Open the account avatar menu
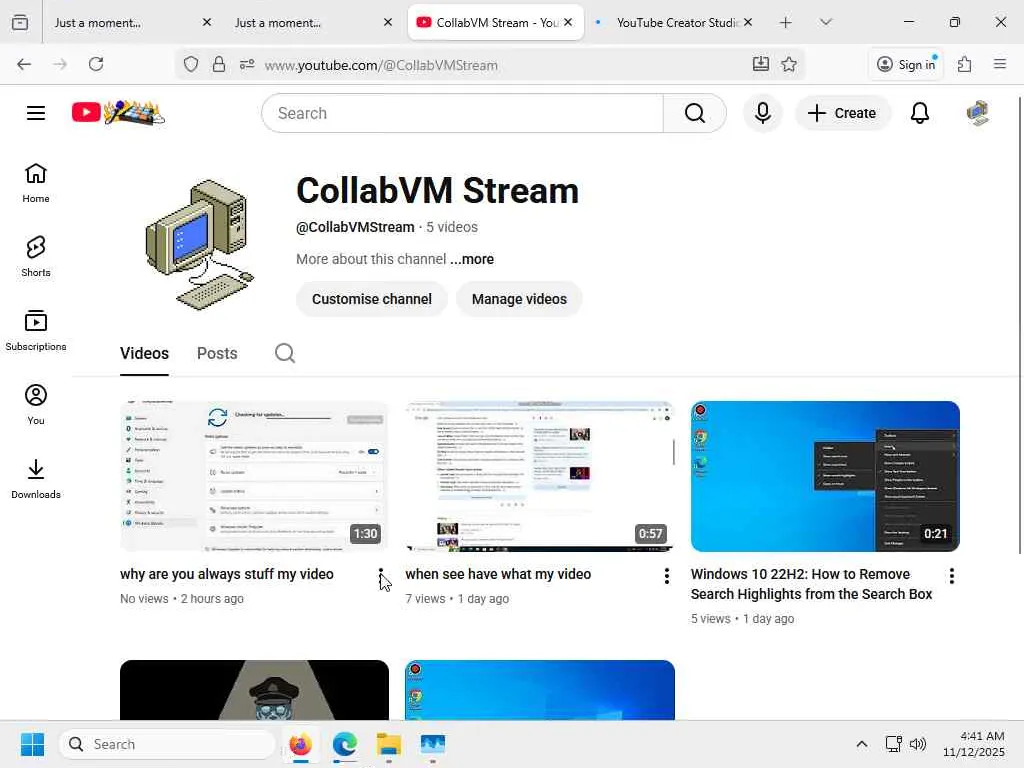The image size is (1024, 768). coord(978,113)
